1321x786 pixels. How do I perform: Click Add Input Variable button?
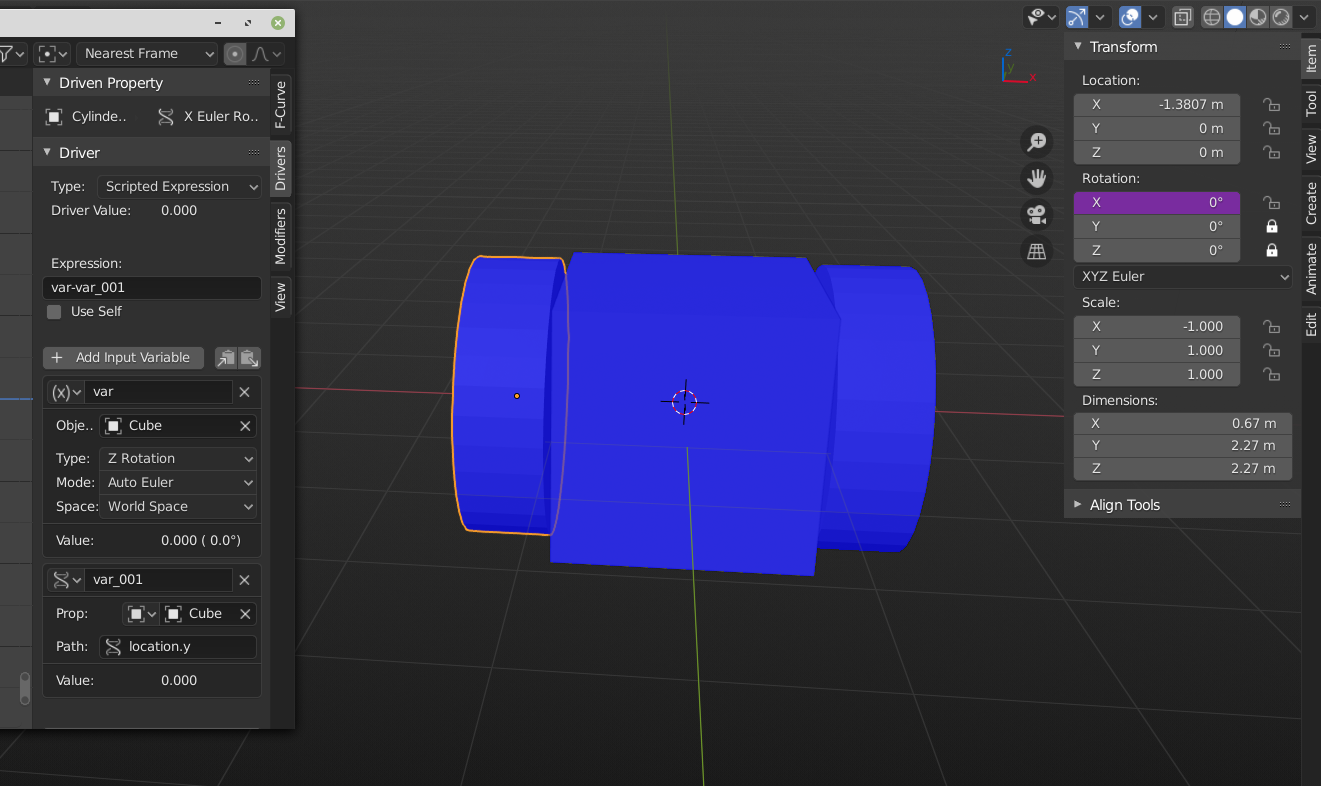124,357
